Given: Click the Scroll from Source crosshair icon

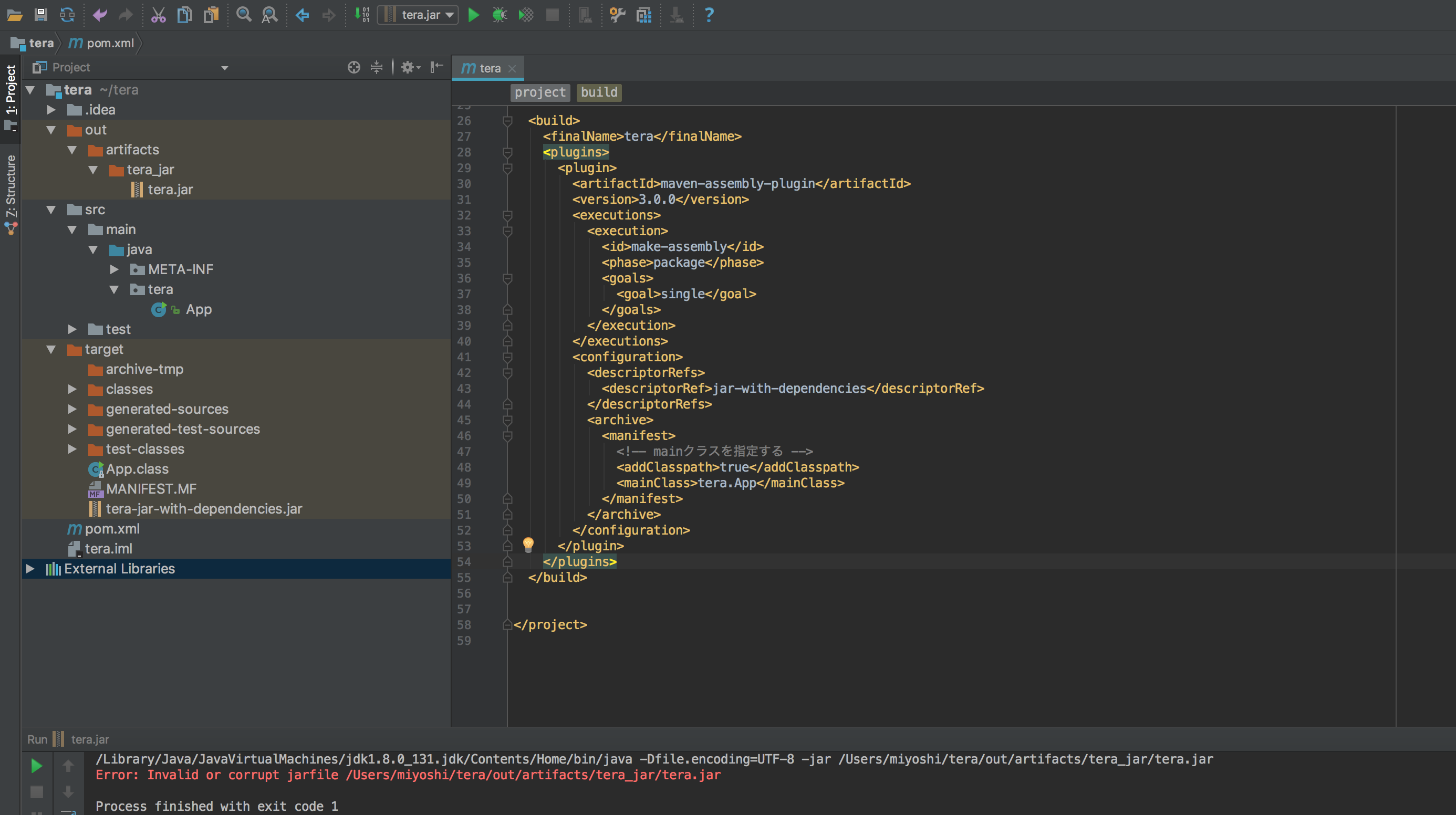Looking at the screenshot, I should click(354, 67).
